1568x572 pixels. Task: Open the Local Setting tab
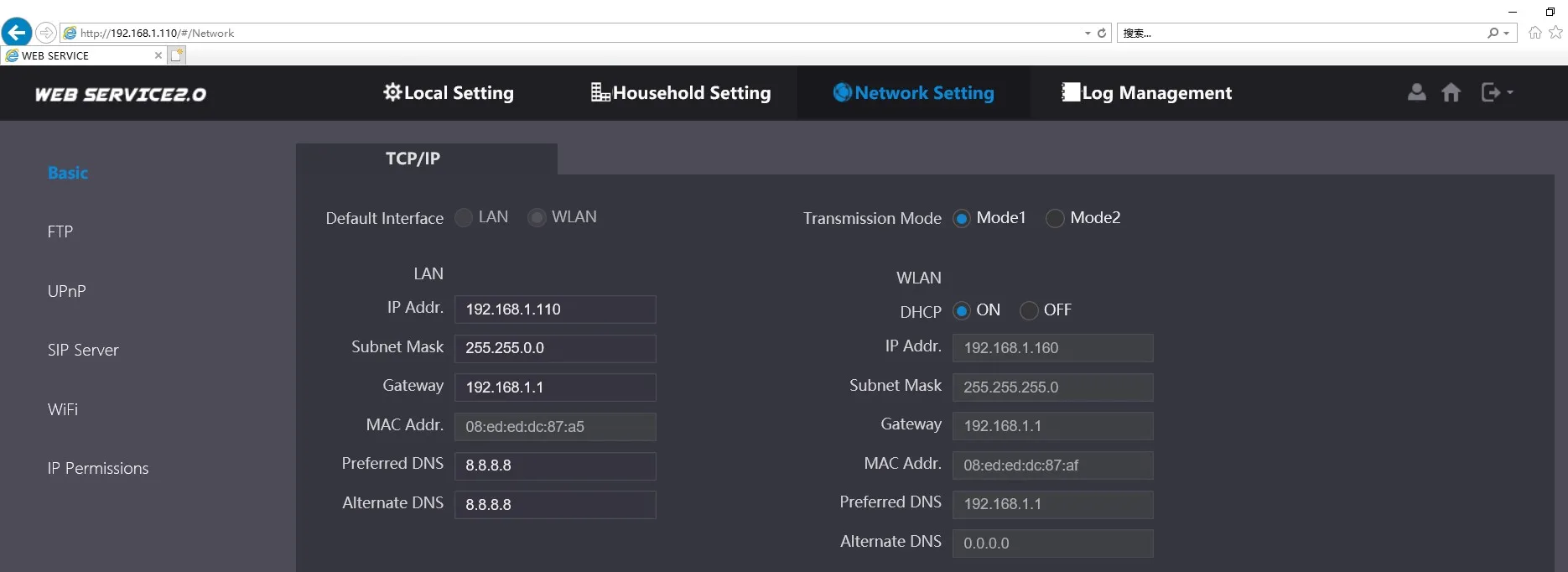(x=449, y=93)
